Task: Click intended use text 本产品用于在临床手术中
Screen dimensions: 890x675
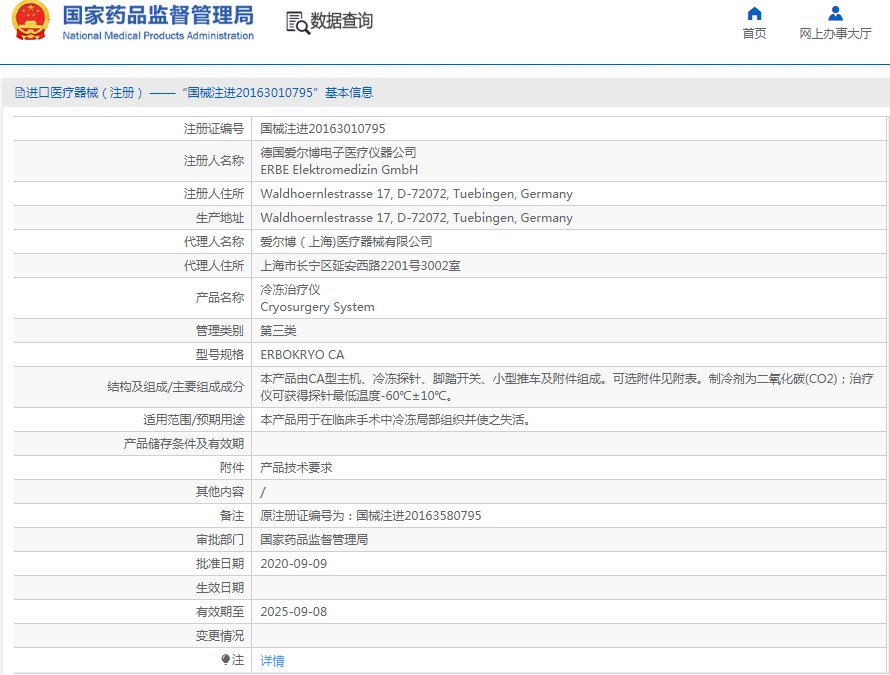Action: click(x=396, y=420)
